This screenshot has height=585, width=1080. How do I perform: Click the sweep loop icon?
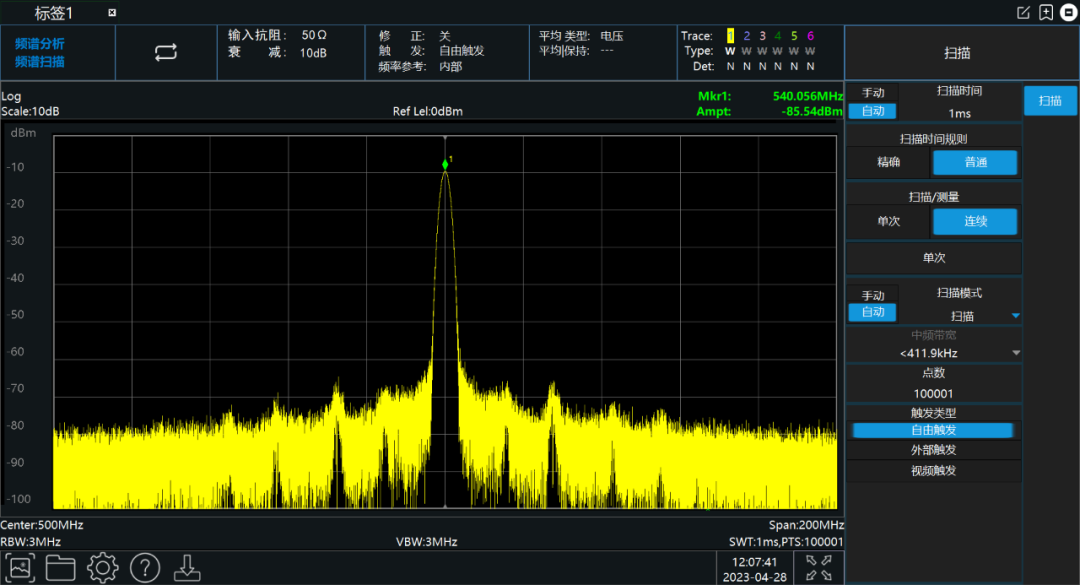tap(166, 52)
